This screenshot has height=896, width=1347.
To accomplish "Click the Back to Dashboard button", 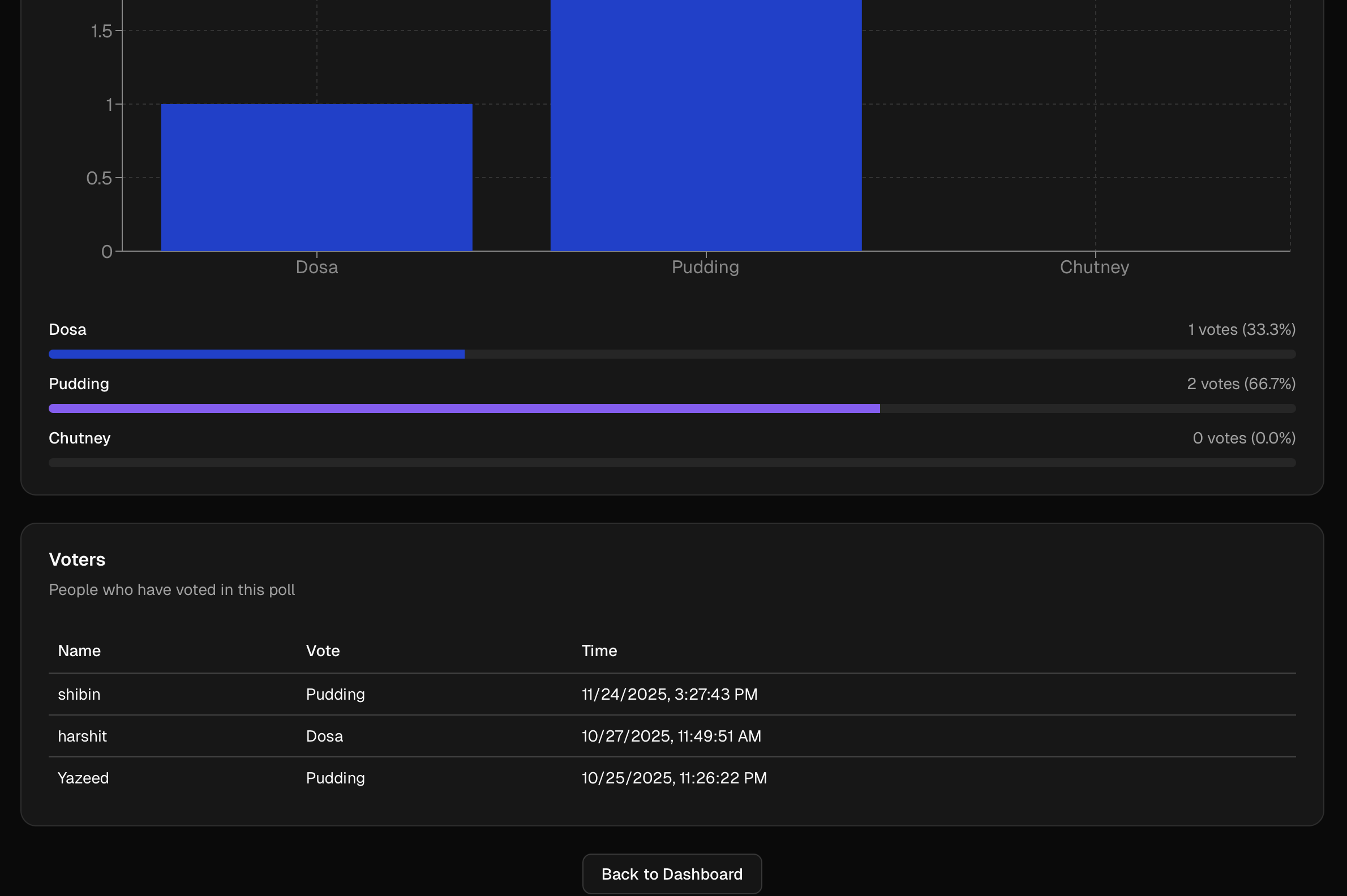I will pyautogui.click(x=672, y=873).
